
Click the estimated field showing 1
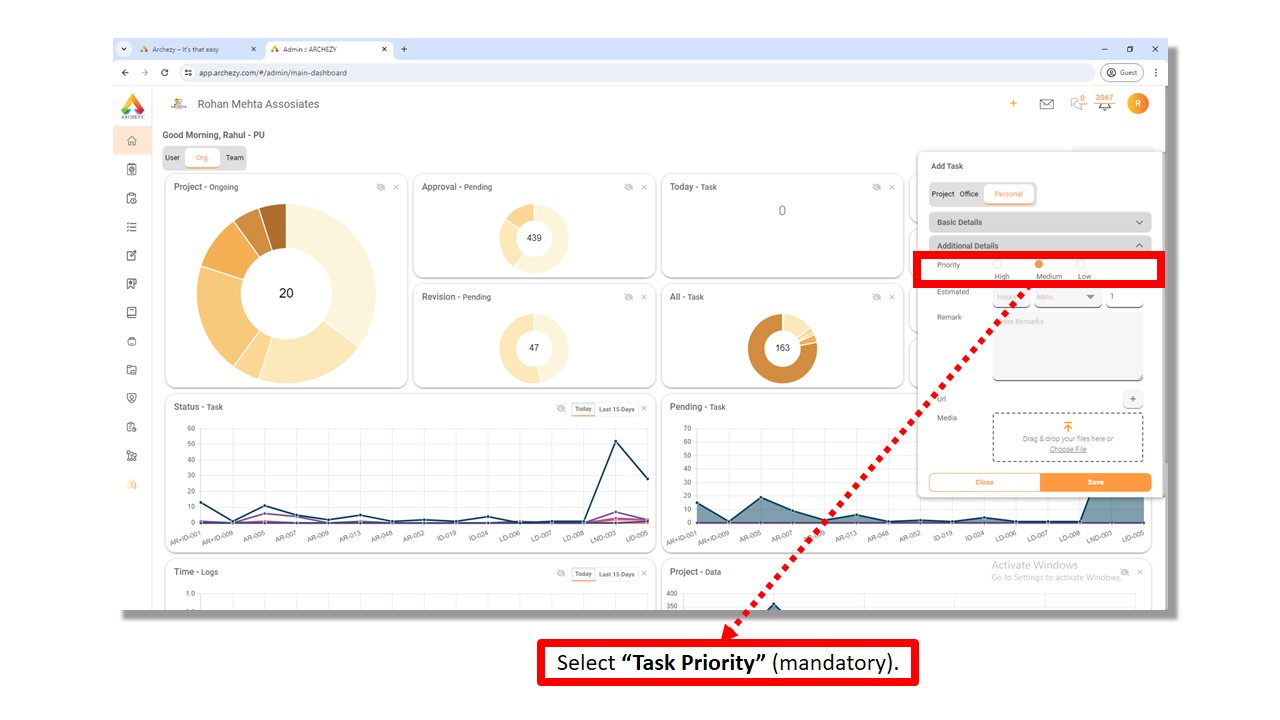tap(1124, 297)
